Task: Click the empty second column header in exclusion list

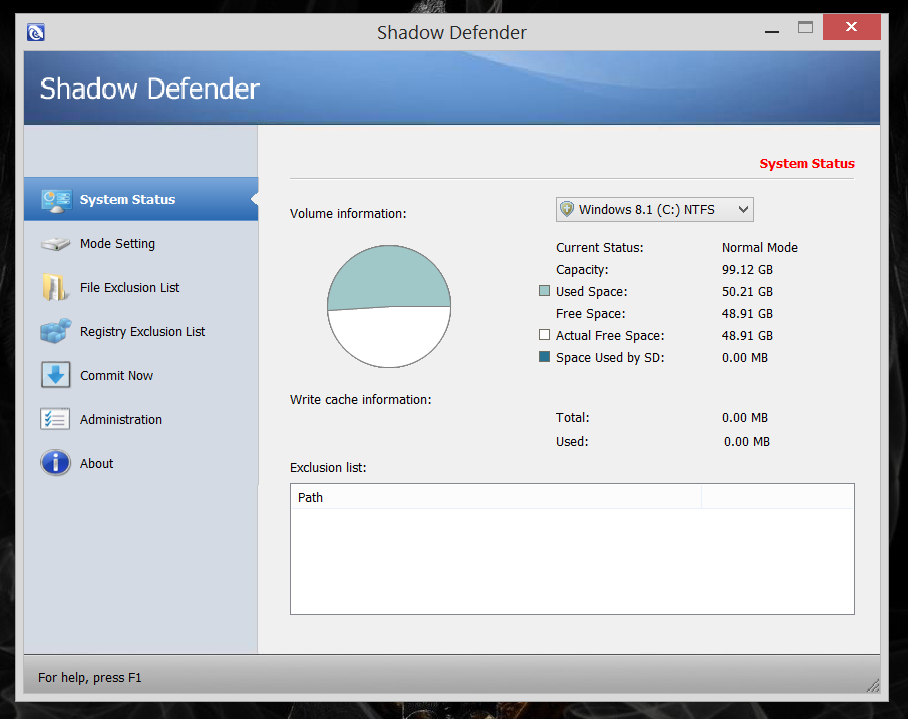Action: (x=777, y=497)
